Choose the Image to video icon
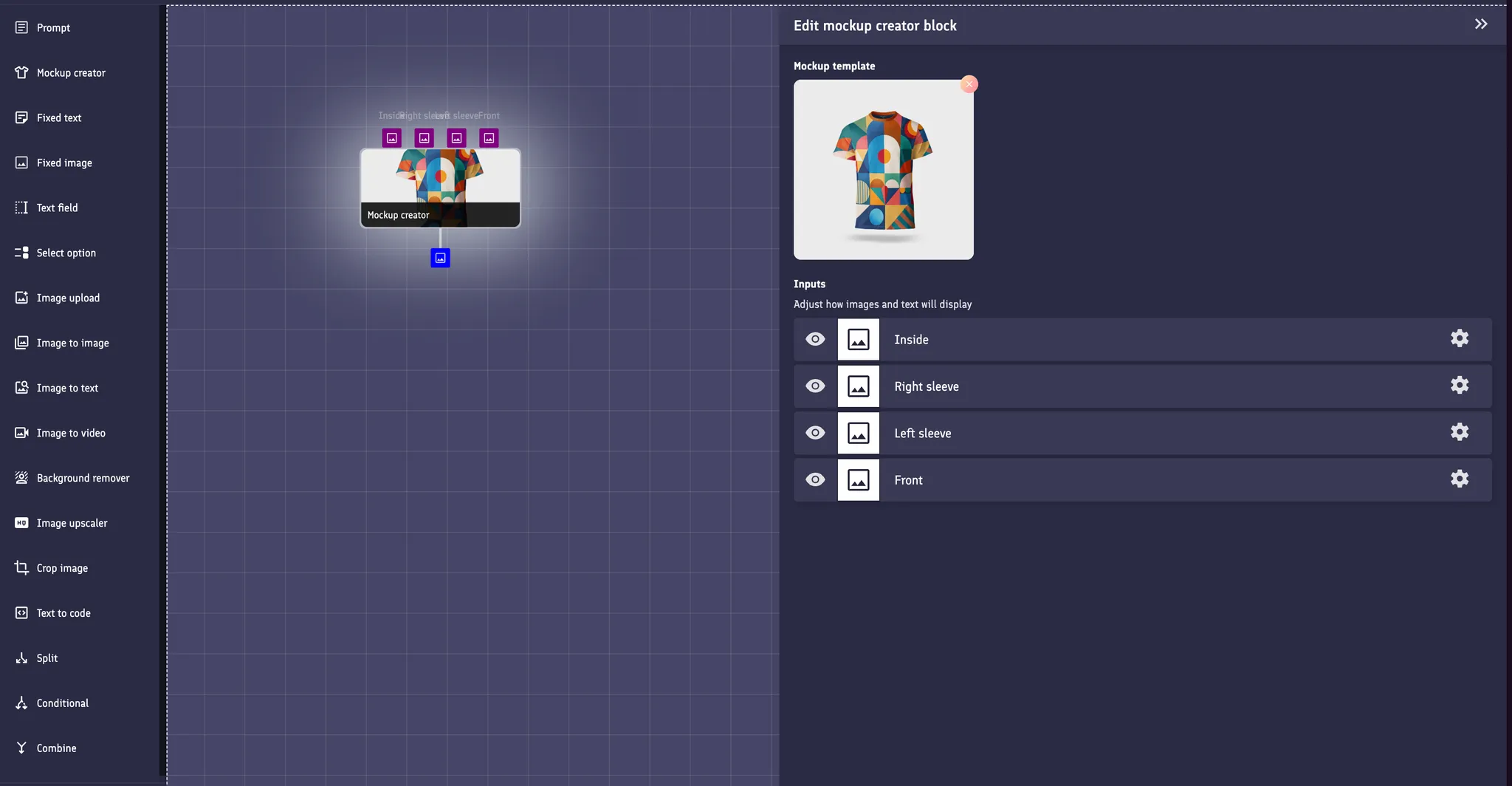 (21, 433)
